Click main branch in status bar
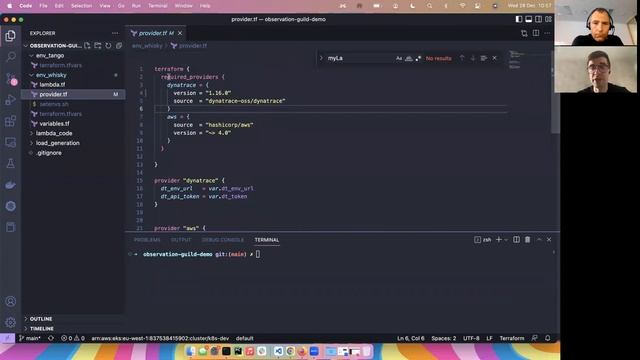640x360 pixels. click(30, 338)
